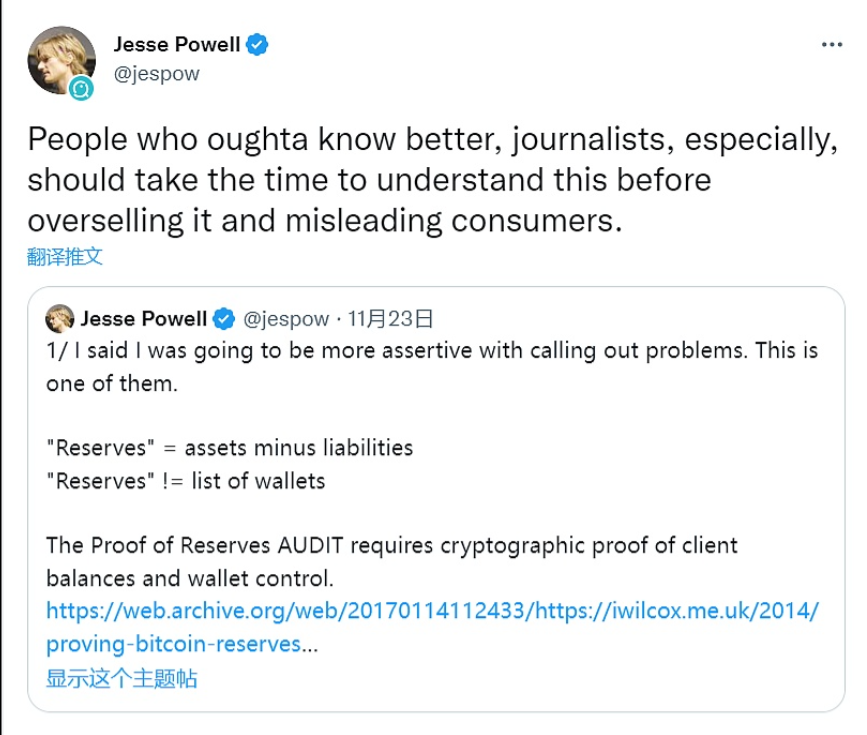Click the blue verified badge beside the top name
This screenshot has width=867, height=735.
258,45
